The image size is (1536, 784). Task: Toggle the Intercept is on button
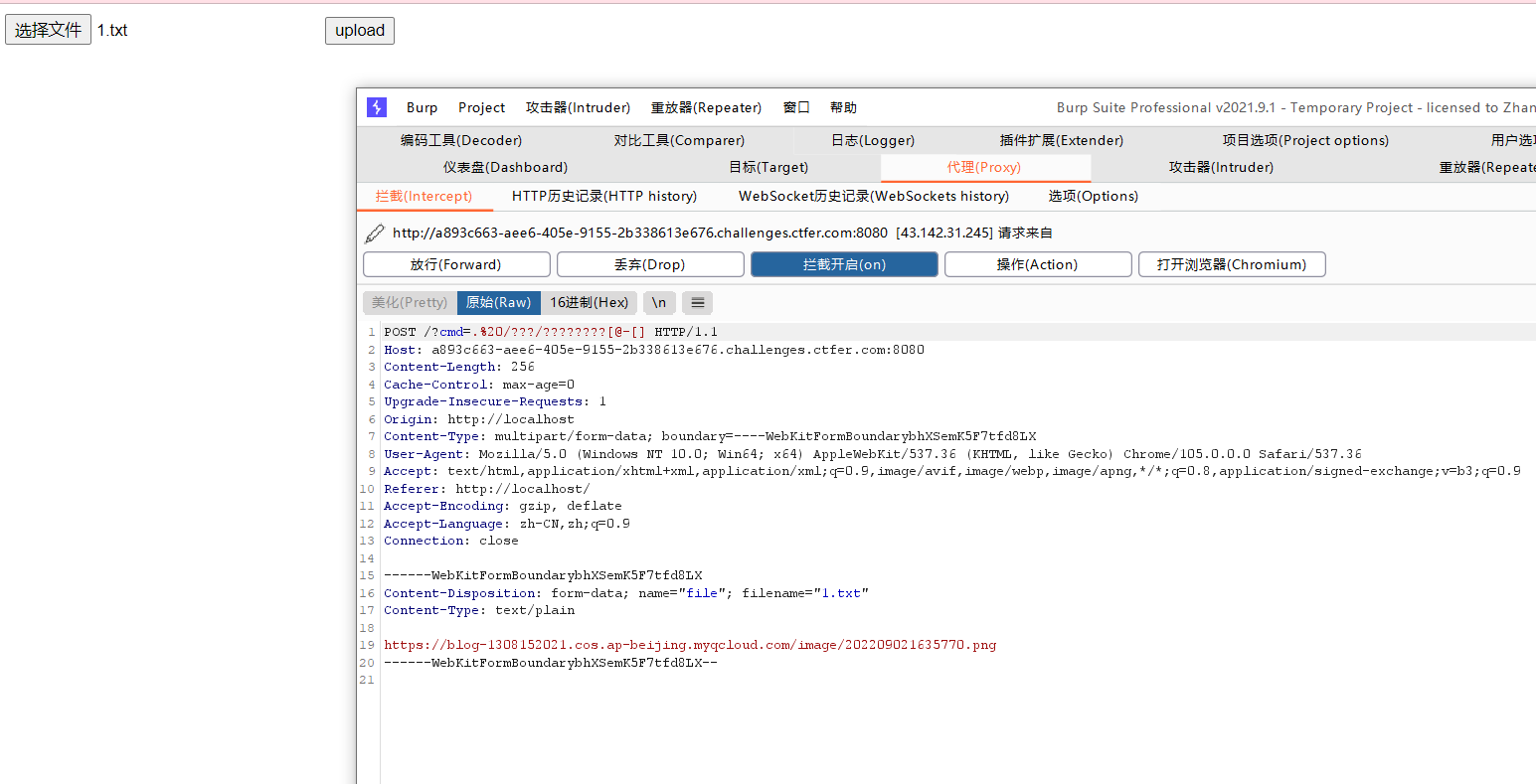[844, 264]
